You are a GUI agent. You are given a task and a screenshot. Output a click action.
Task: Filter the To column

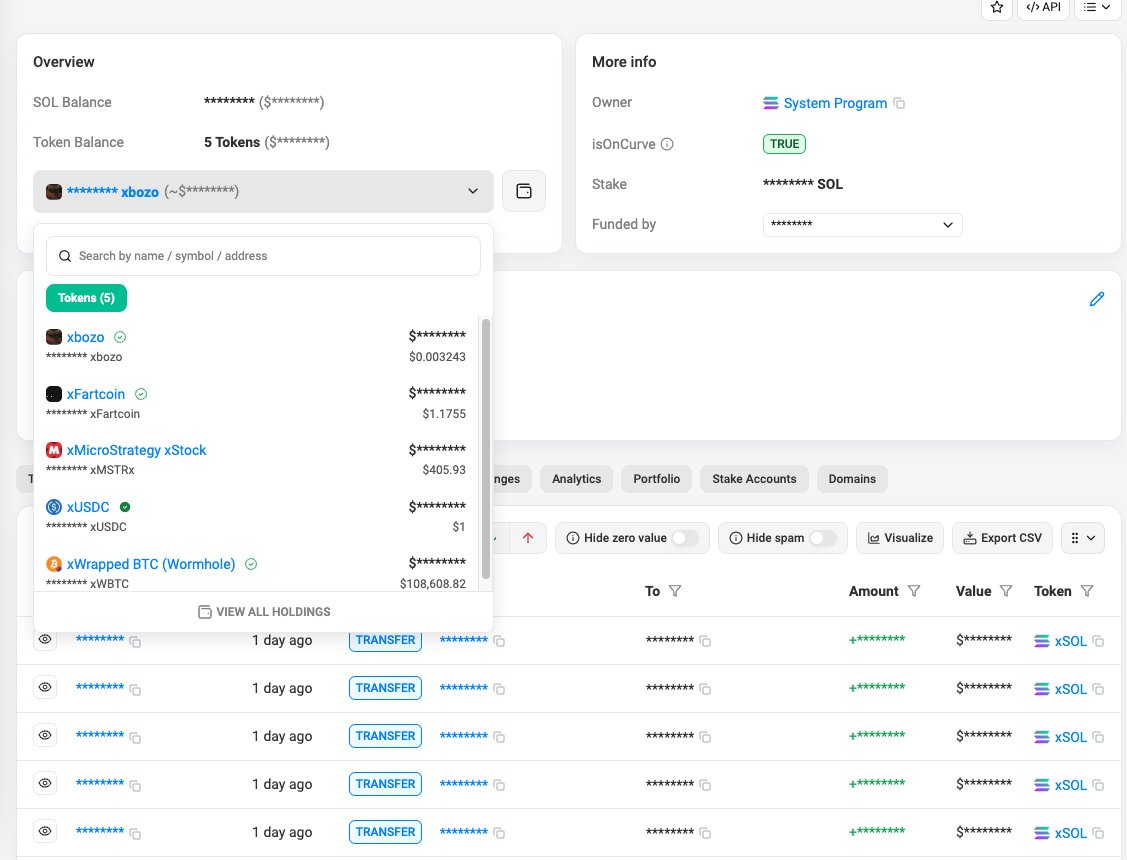coord(675,591)
